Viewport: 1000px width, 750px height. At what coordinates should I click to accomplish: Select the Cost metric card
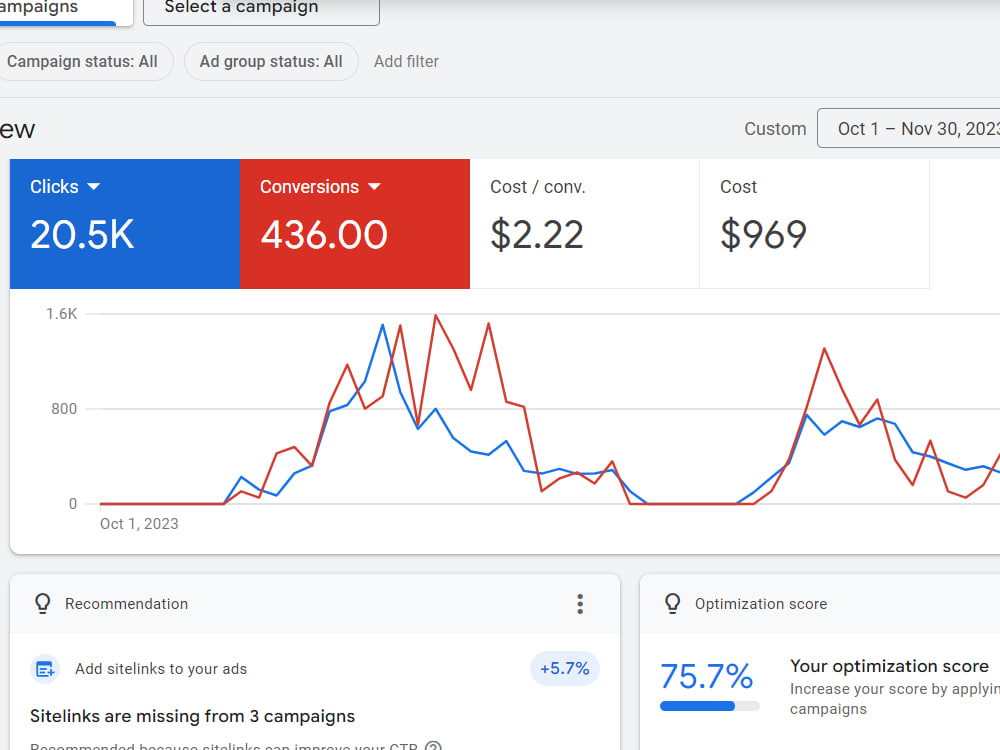tap(814, 224)
